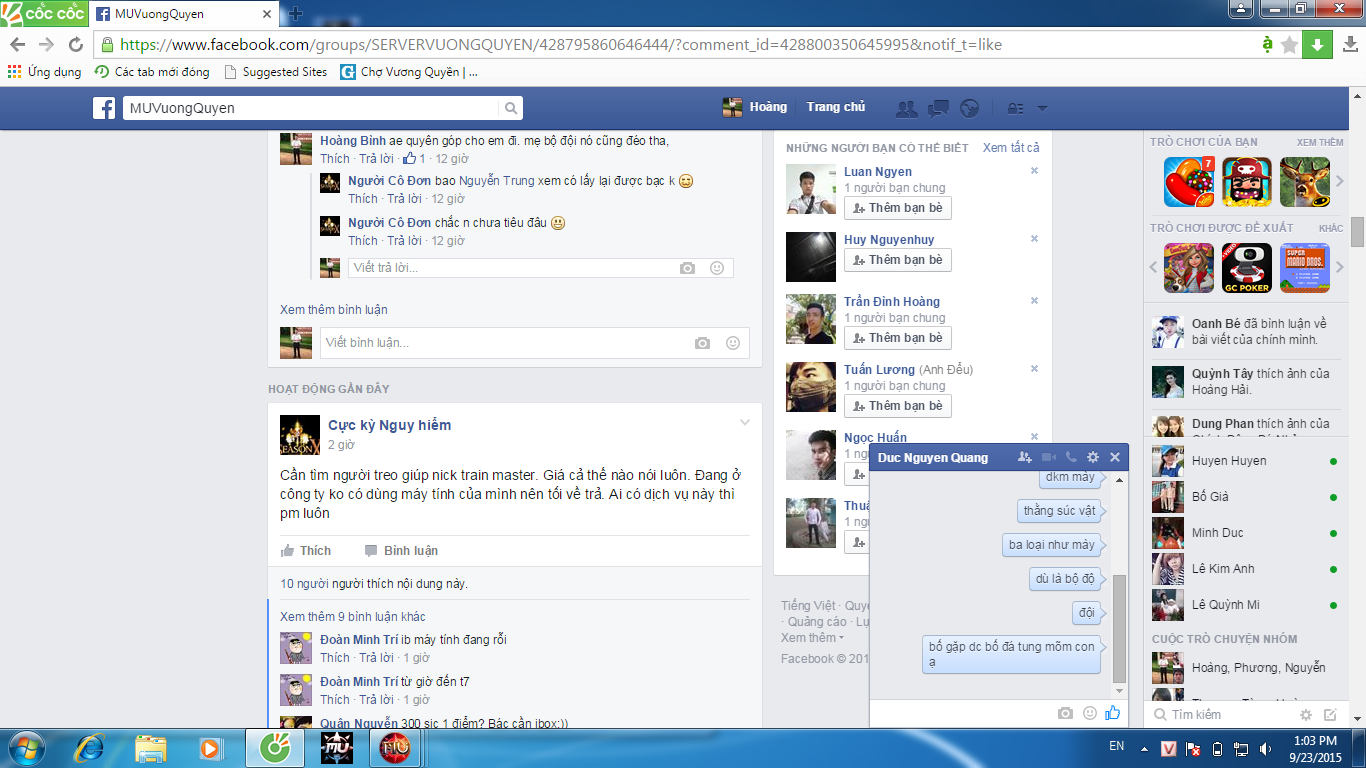Switch to the MUVuongQuyen browser tab
Viewport: 1366px width, 768px height.
click(x=180, y=14)
